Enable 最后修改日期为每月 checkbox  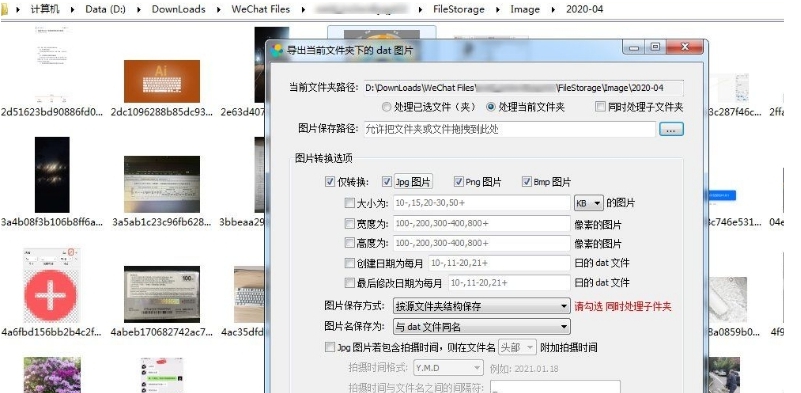point(349,283)
